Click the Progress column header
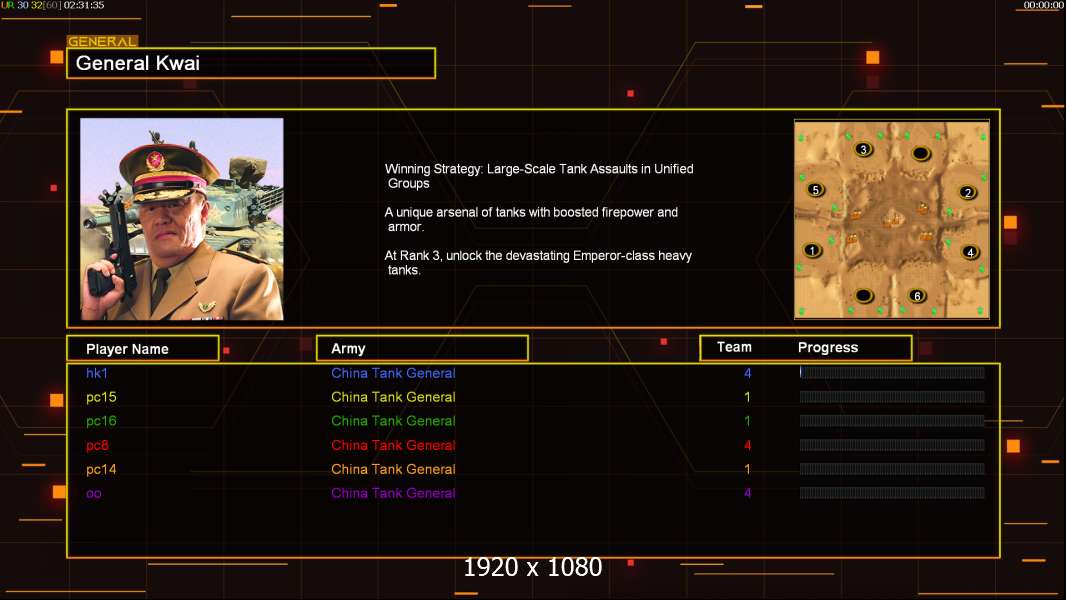Screen dimensions: 1066x600 [x=827, y=347]
